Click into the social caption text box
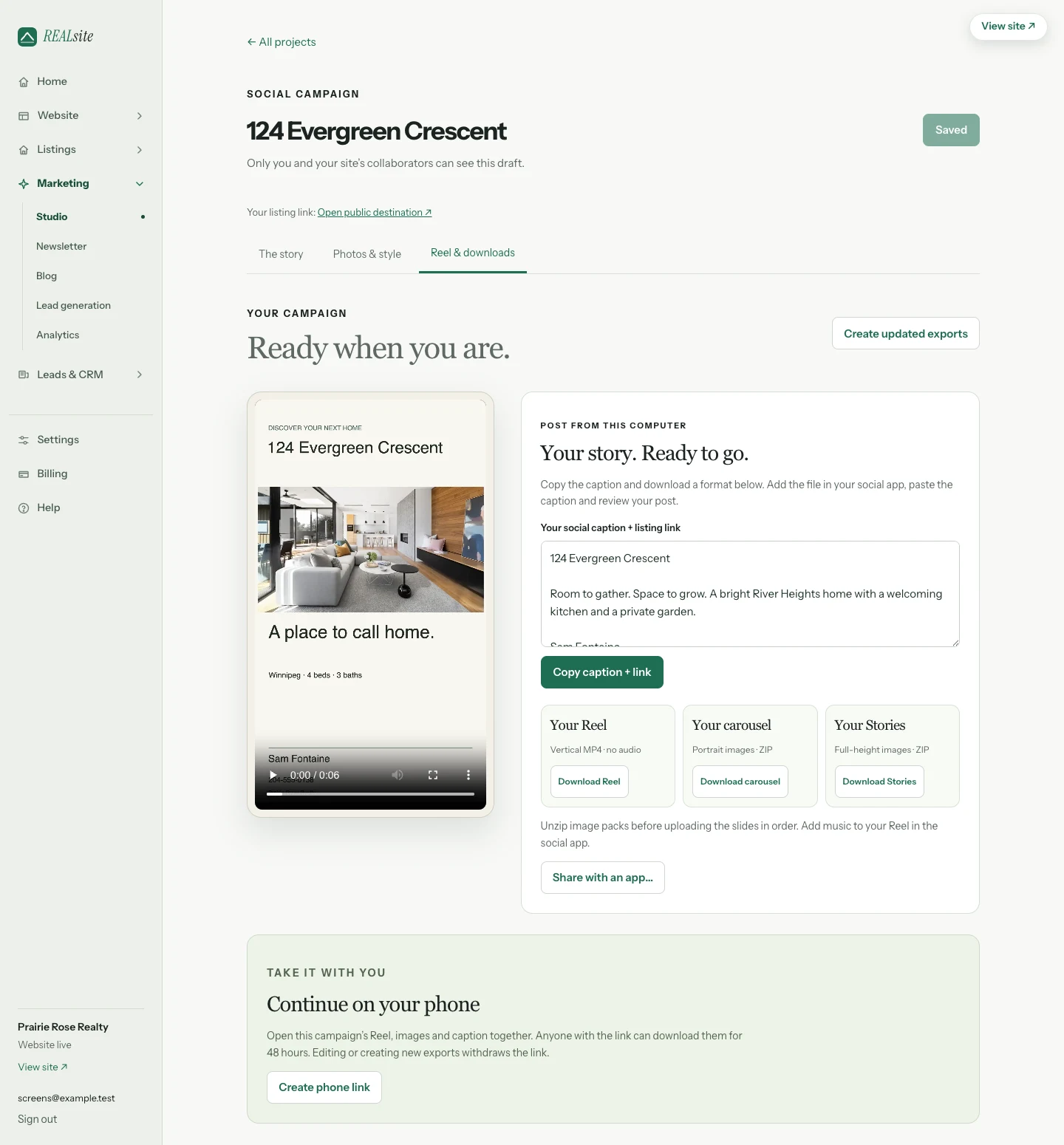 [750, 594]
